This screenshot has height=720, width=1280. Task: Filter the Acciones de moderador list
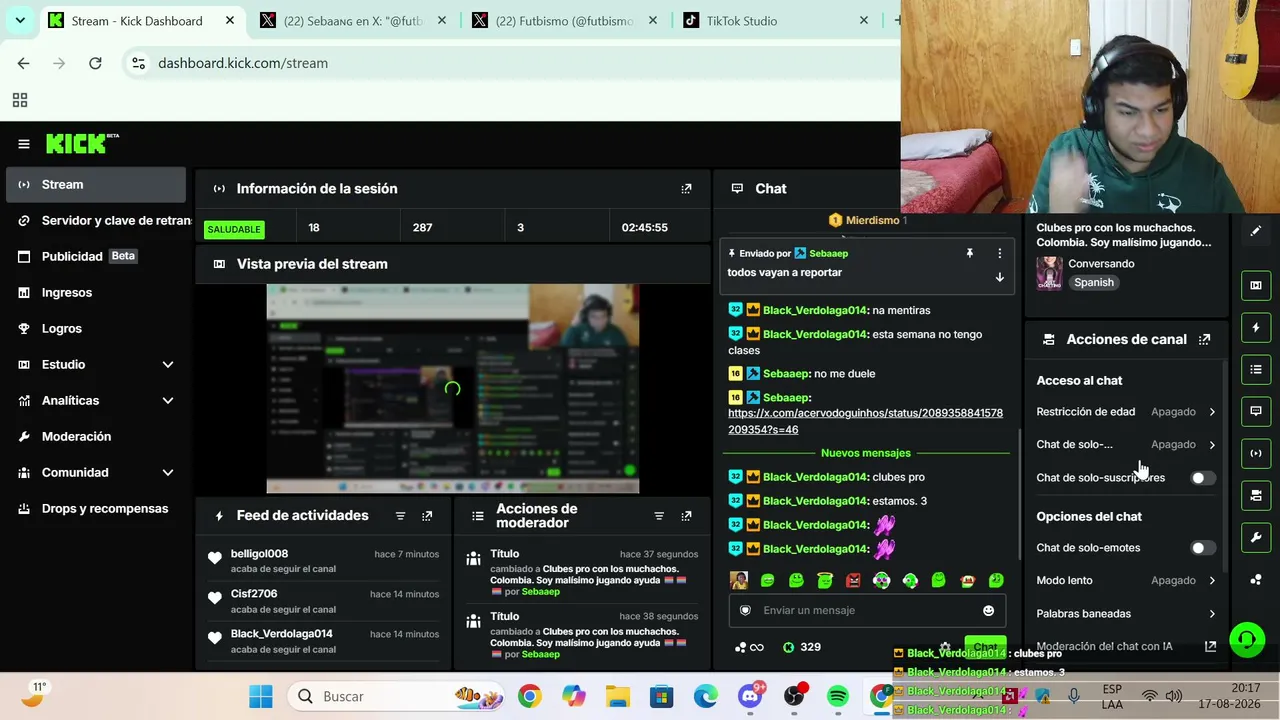[659, 516]
